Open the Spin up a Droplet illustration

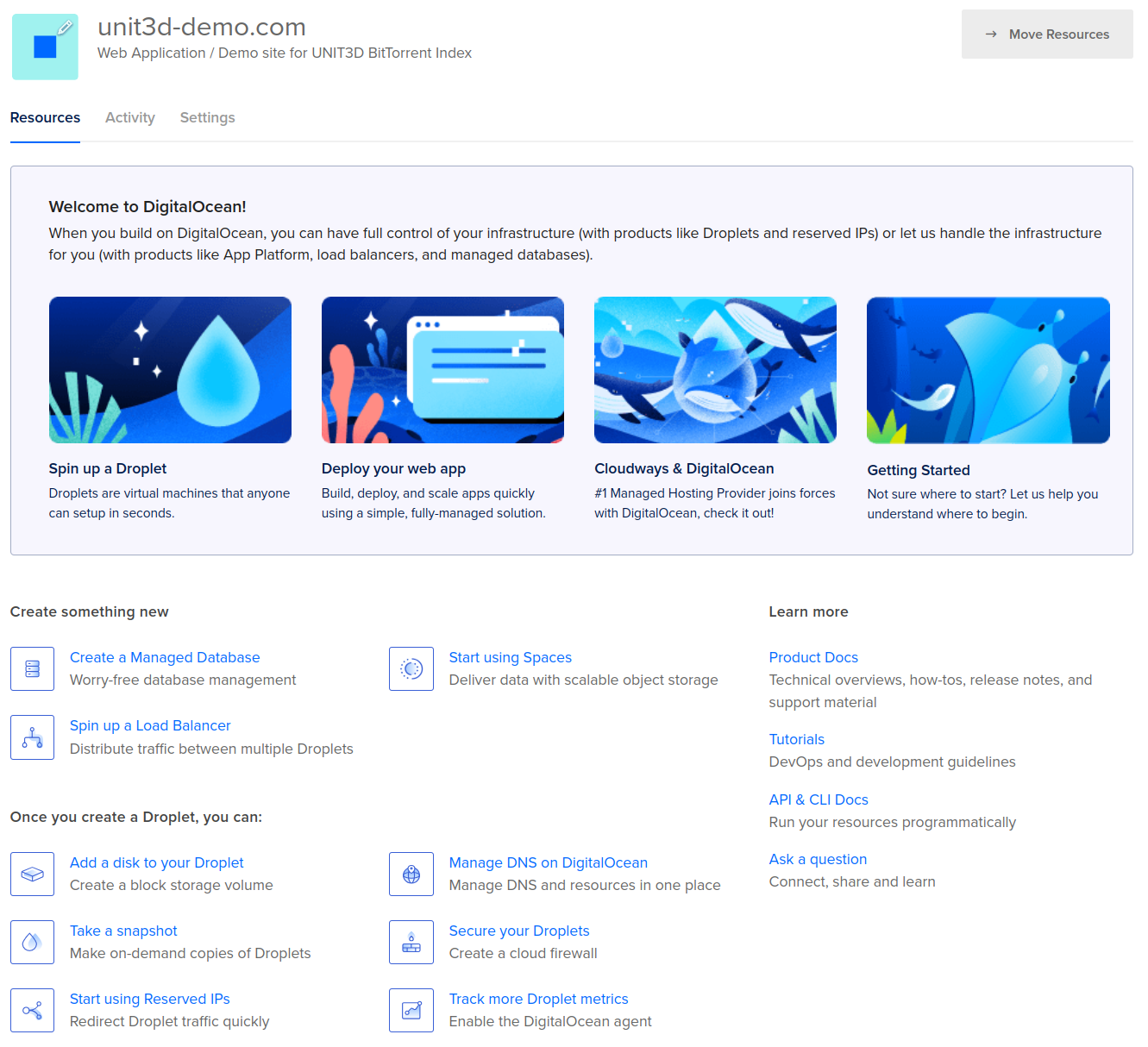coord(170,370)
